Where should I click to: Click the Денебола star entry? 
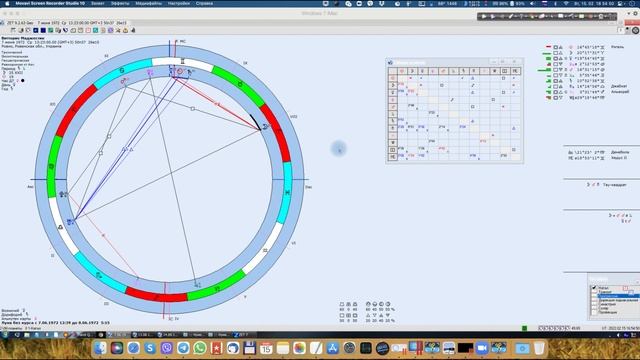pyautogui.click(x=620, y=152)
